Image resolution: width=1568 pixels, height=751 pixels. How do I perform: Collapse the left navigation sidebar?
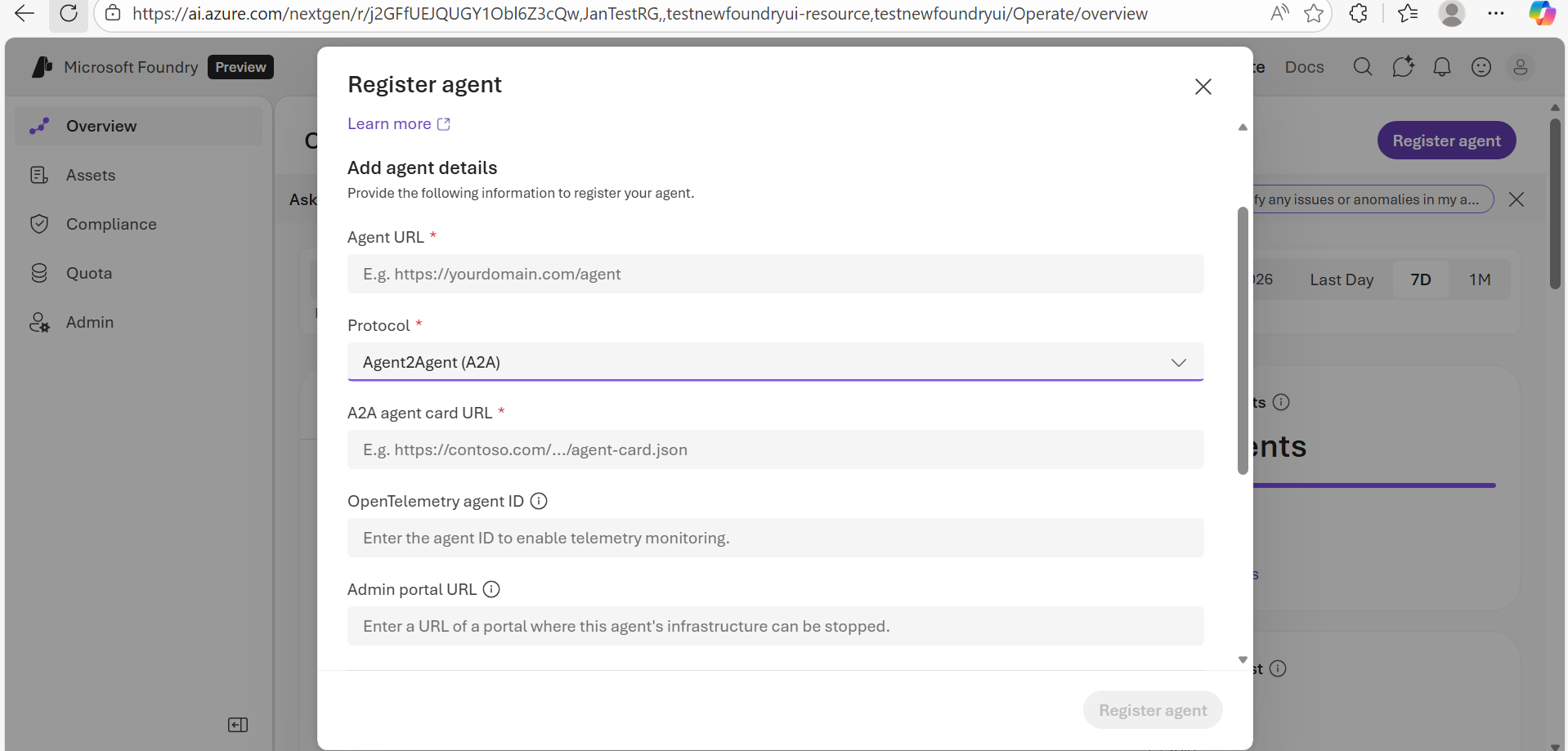pos(238,725)
